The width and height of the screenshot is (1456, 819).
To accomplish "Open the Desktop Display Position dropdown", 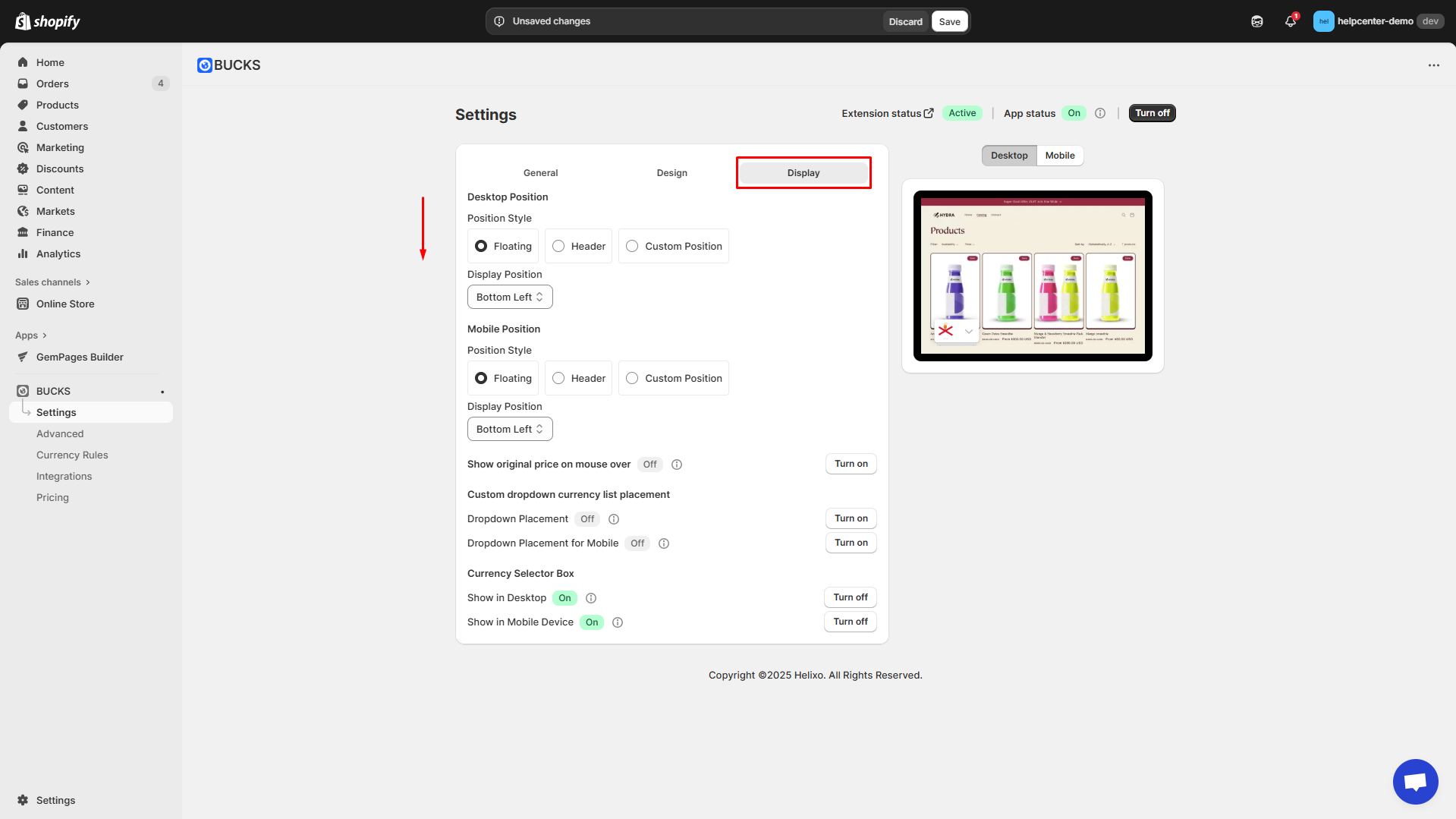I will pyautogui.click(x=510, y=297).
